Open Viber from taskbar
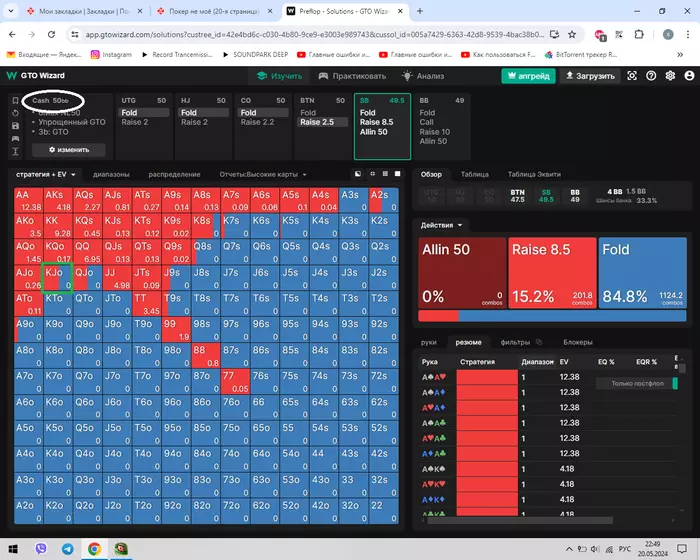700x560 pixels. coord(41,549)
